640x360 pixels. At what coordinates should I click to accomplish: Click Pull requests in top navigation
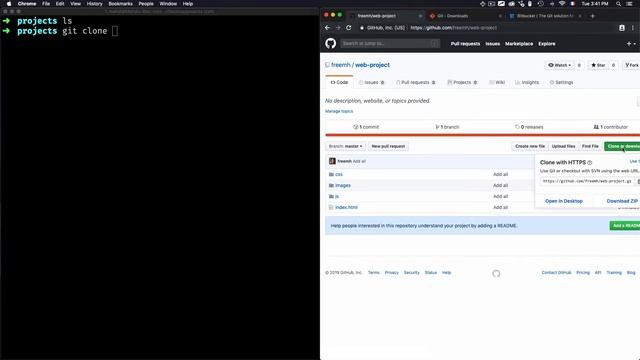(465, 44)
